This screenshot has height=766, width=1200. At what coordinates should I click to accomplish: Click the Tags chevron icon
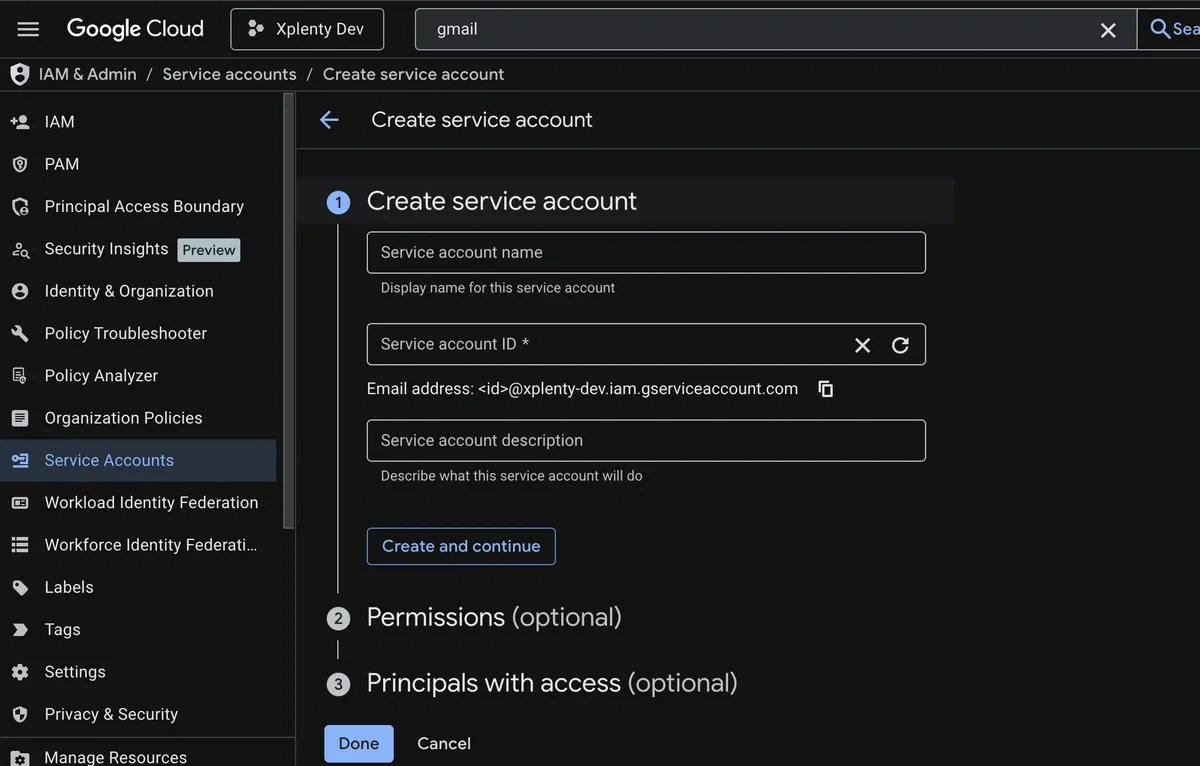click(20, 630)
